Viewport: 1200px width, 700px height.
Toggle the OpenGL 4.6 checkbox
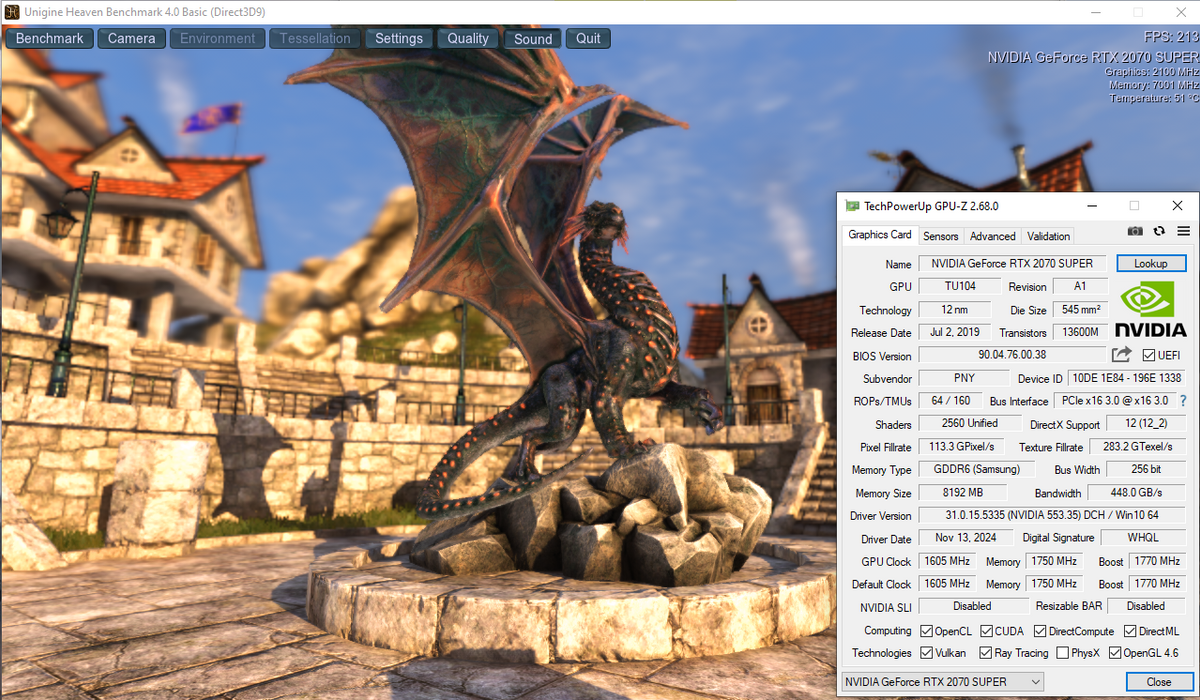click(1115, 653)
